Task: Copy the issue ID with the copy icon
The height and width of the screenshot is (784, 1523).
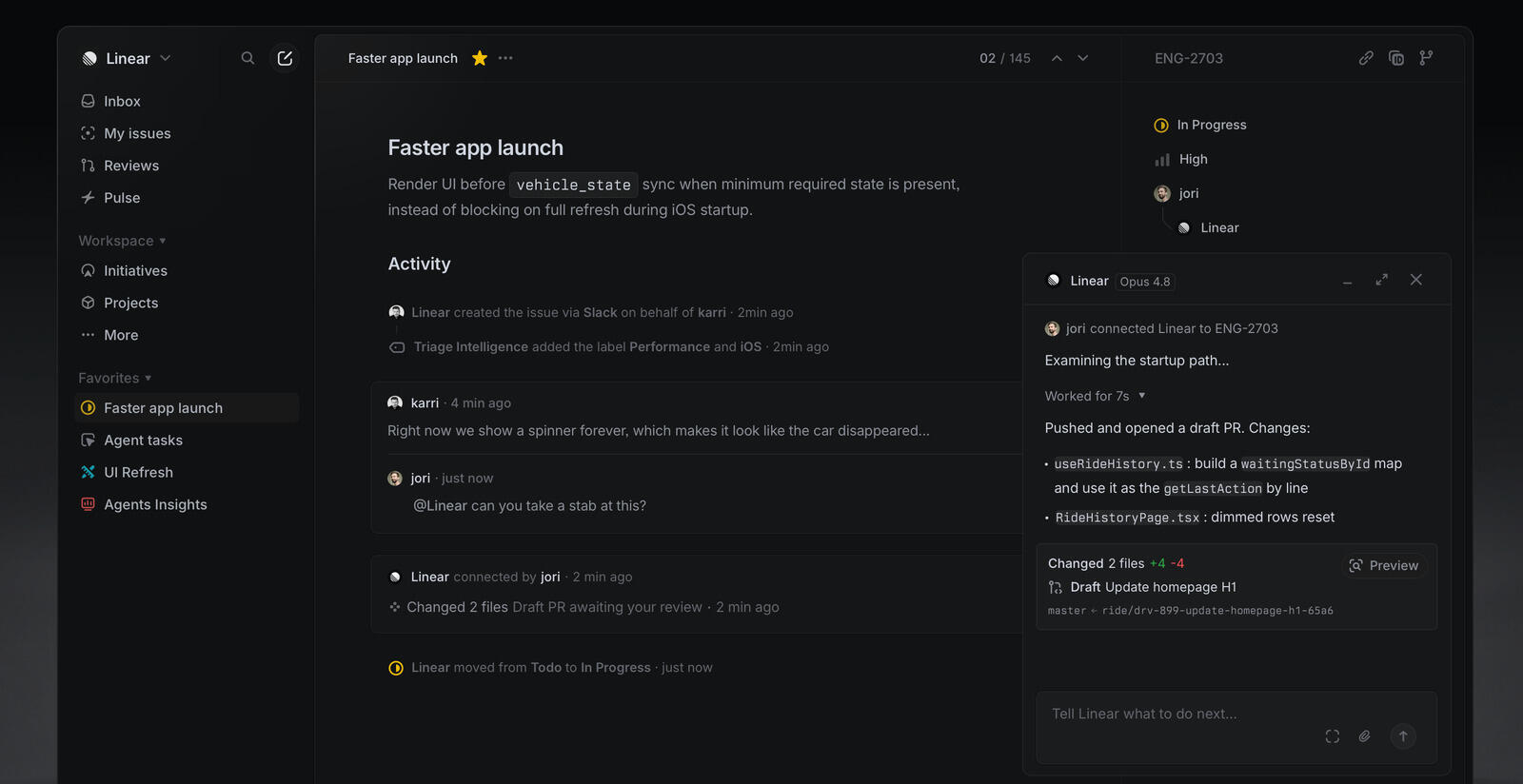Action: point(1396,58)
